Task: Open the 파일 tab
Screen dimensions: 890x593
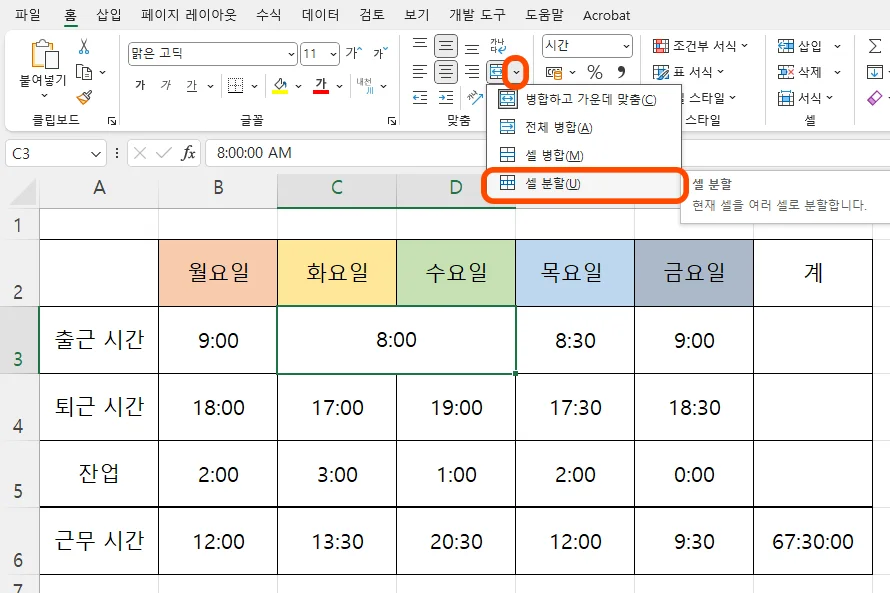Action: pos(28,15)
